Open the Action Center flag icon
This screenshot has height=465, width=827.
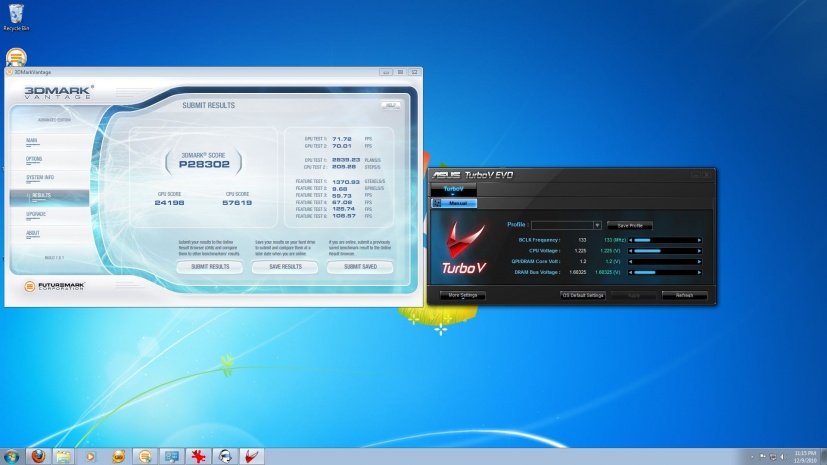762,457
